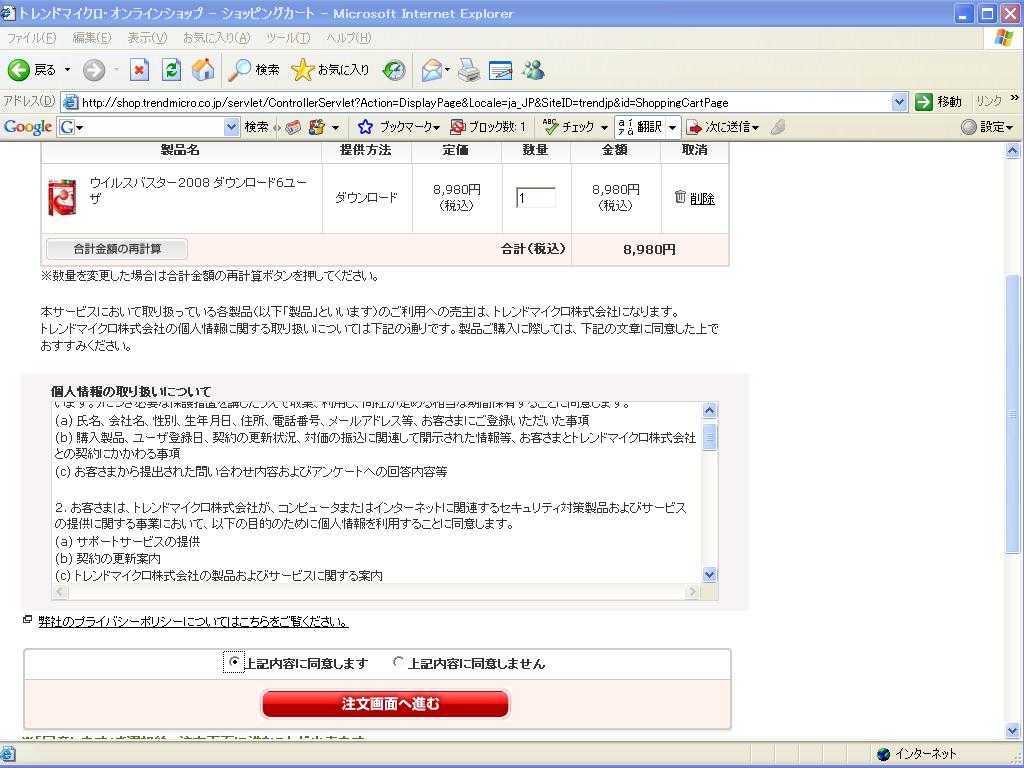This screenshot has width=1024, height=768.
Task: Click the recalculate total (合計金額の再計算) button
Action: point(117,249)
